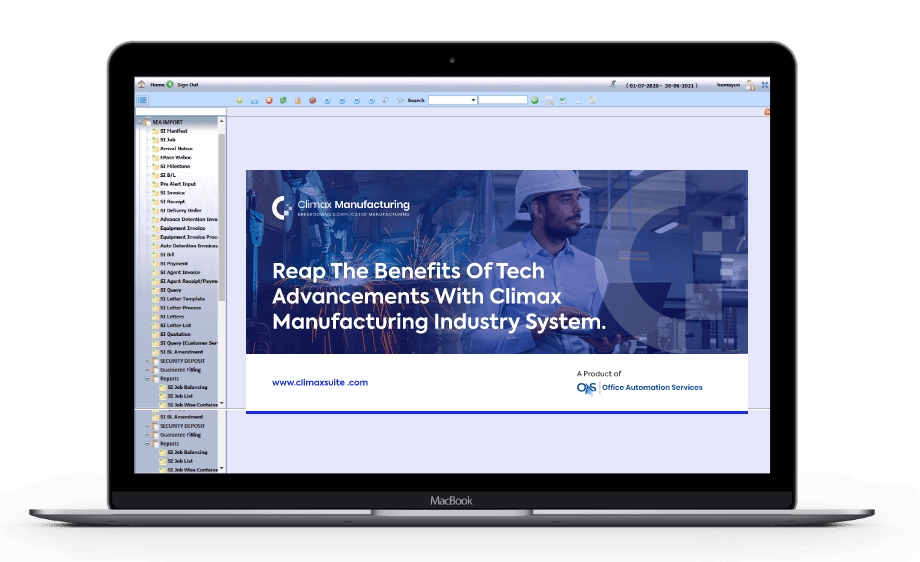Open SI Agent Invoice tree item

[180, 272]
